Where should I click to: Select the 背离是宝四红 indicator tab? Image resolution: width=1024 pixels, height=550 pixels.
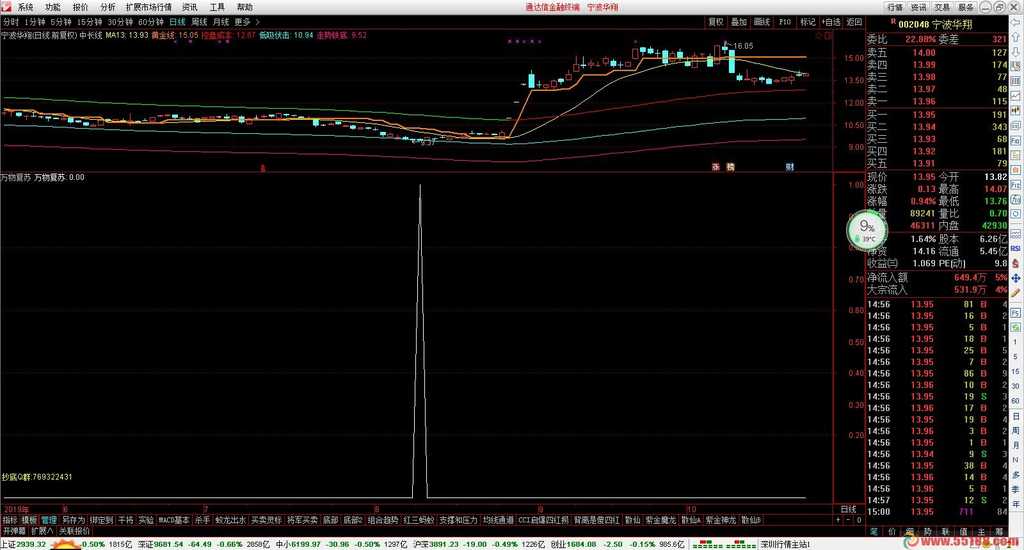coord(597,521)
